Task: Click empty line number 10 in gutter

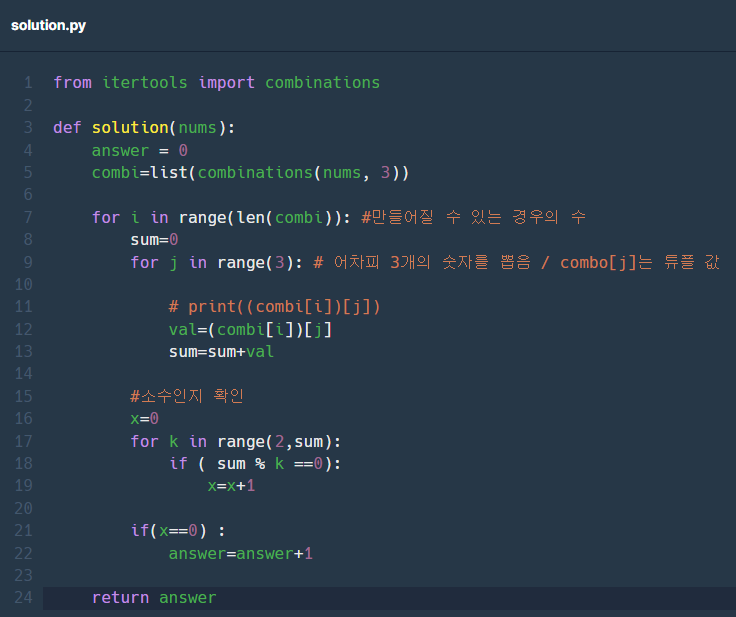Action: (23, 285)
